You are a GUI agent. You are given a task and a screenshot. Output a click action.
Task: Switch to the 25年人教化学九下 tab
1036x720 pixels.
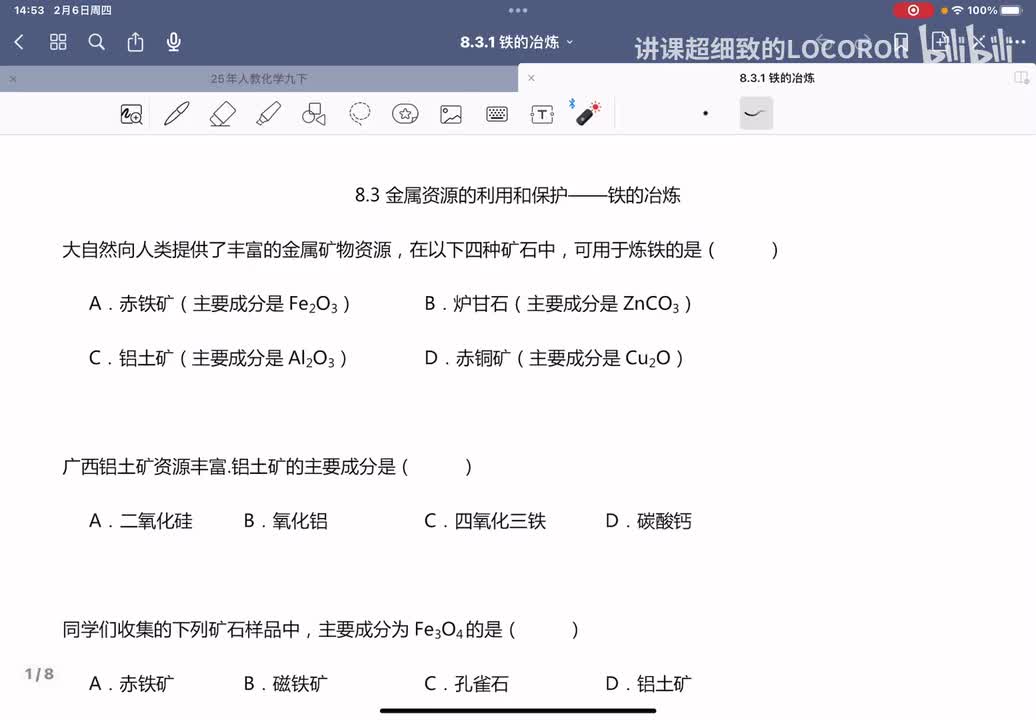259,79
